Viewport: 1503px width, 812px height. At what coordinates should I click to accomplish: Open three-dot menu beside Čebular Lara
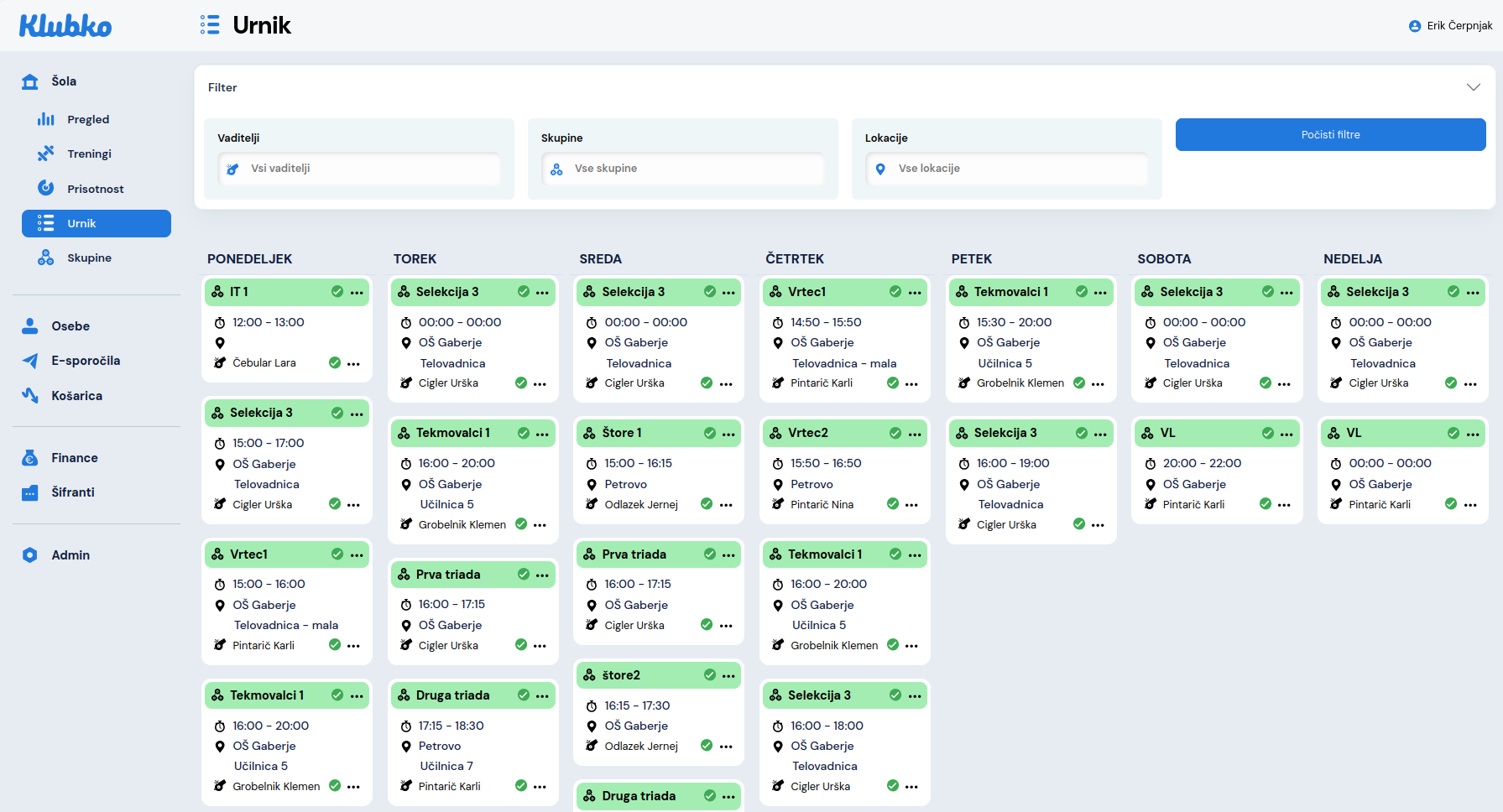tap(353, 364)
